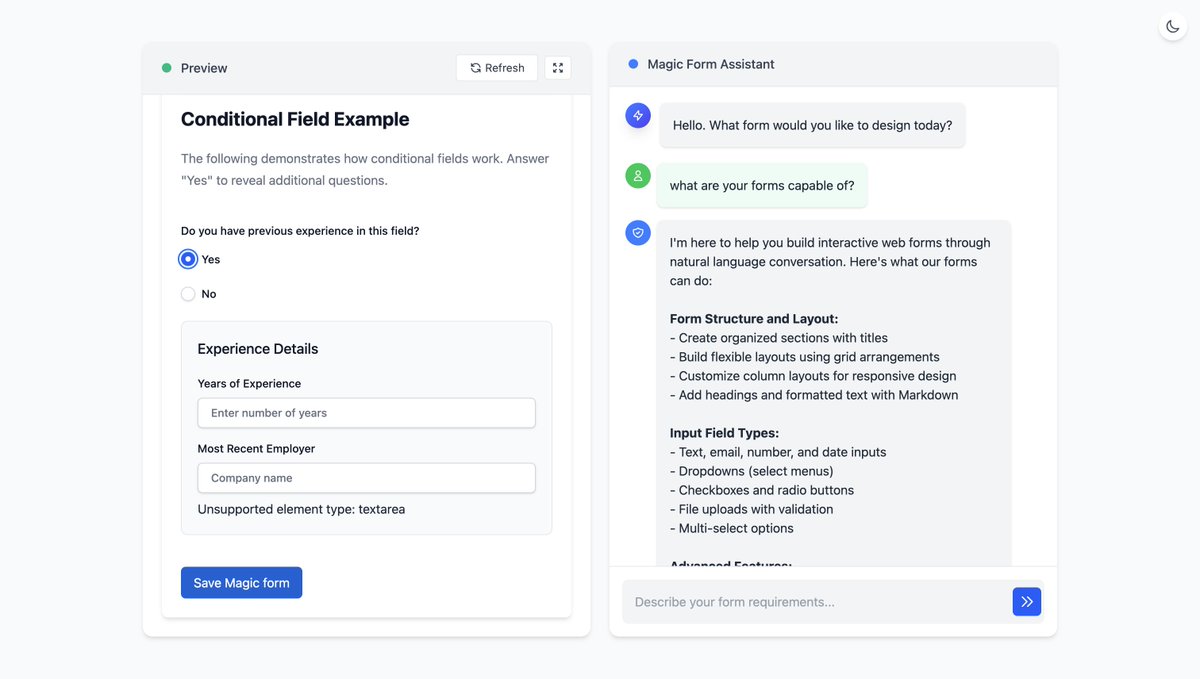Click the 'Dropdowns (select menus)' line

click(x=752, y=471)
